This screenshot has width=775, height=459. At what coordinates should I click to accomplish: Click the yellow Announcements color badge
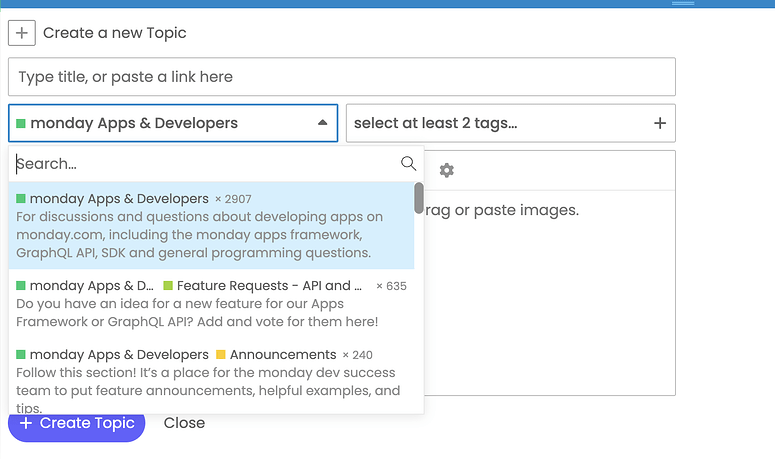click(221, 355)
